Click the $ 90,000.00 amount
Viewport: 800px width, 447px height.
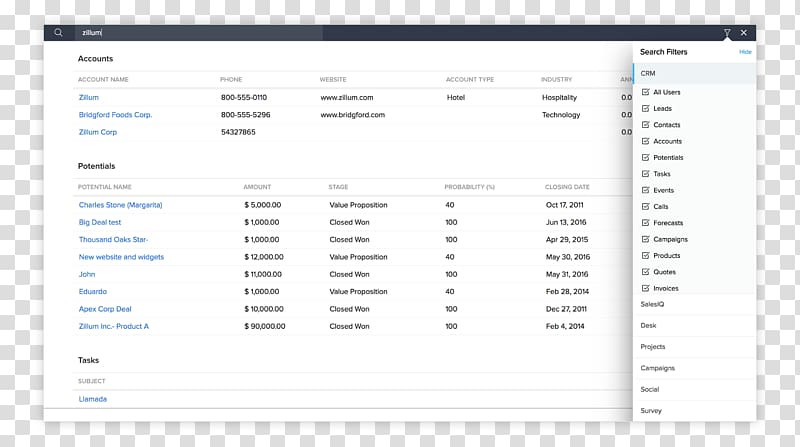pos(265,327)
